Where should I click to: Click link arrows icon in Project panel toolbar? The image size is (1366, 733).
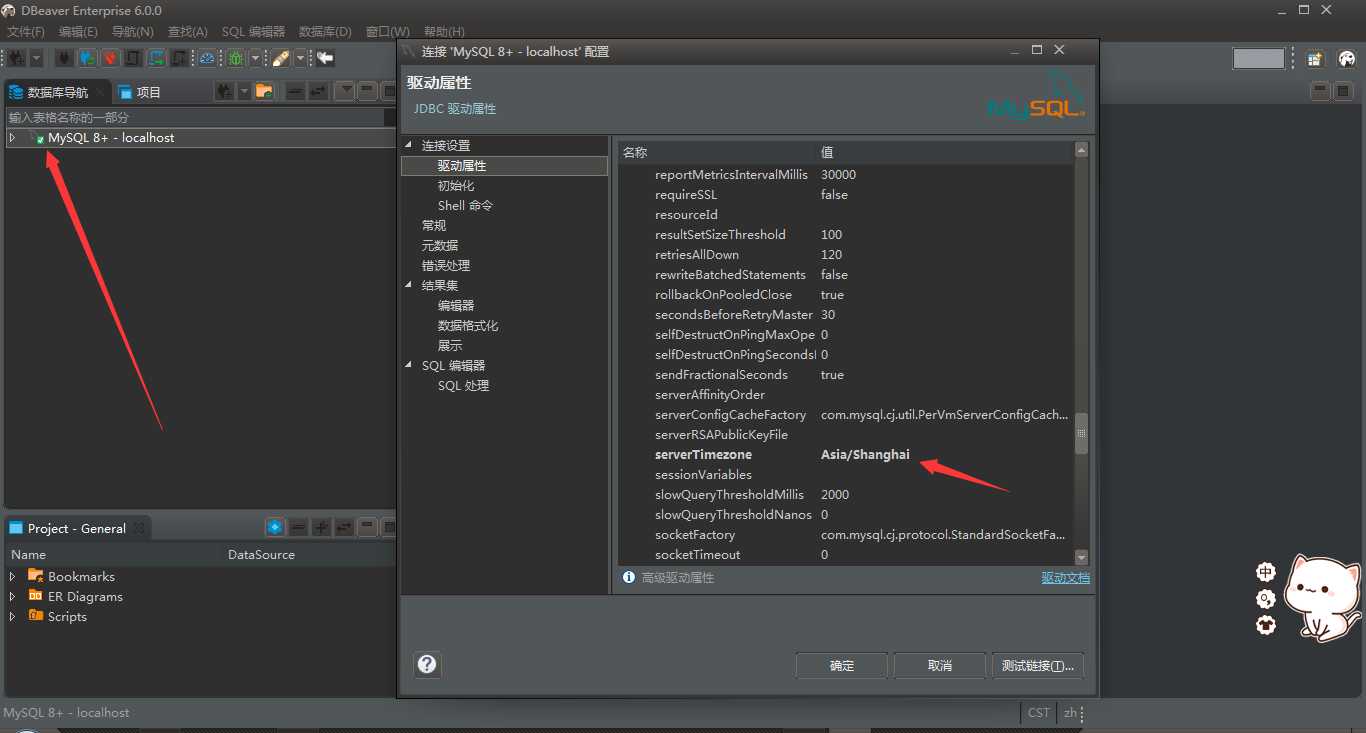click(344, 527)
